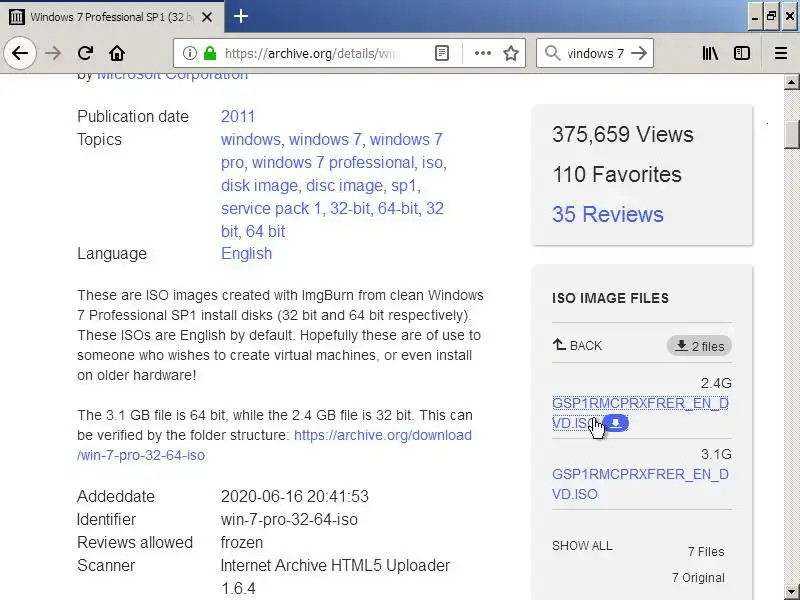Click the '7 Files' link
Image resolution: width=800 pixels, height=600 pixels.
[706, 552]
